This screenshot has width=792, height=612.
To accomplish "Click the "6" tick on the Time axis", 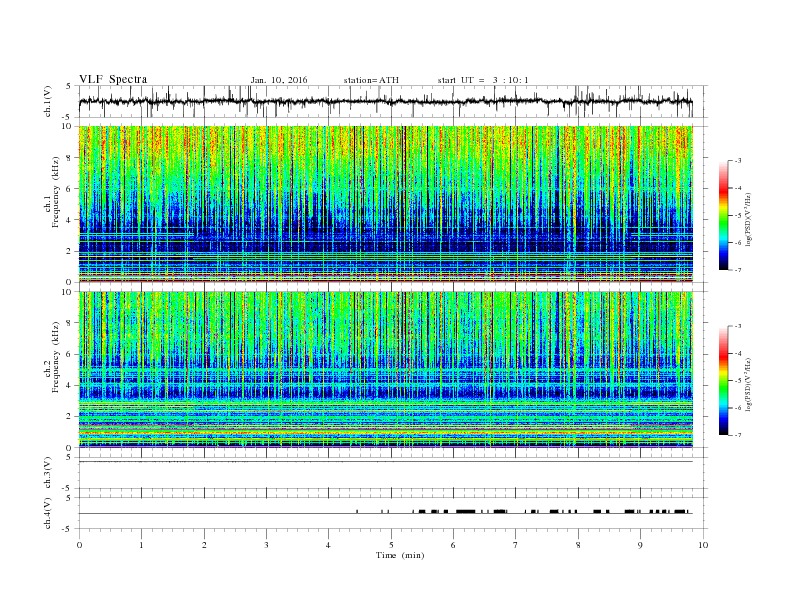I will 453,545.
